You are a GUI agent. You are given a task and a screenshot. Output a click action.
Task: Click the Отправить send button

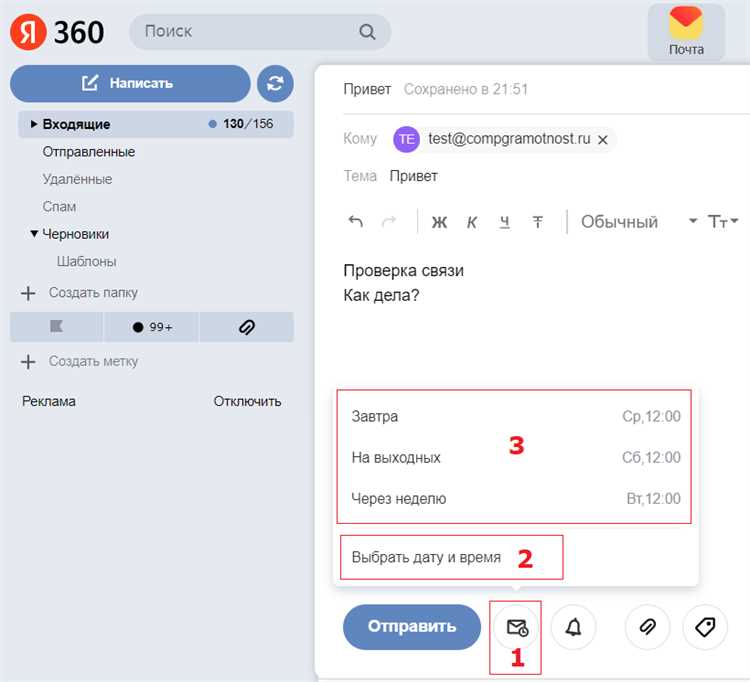(x=412, y=627)
